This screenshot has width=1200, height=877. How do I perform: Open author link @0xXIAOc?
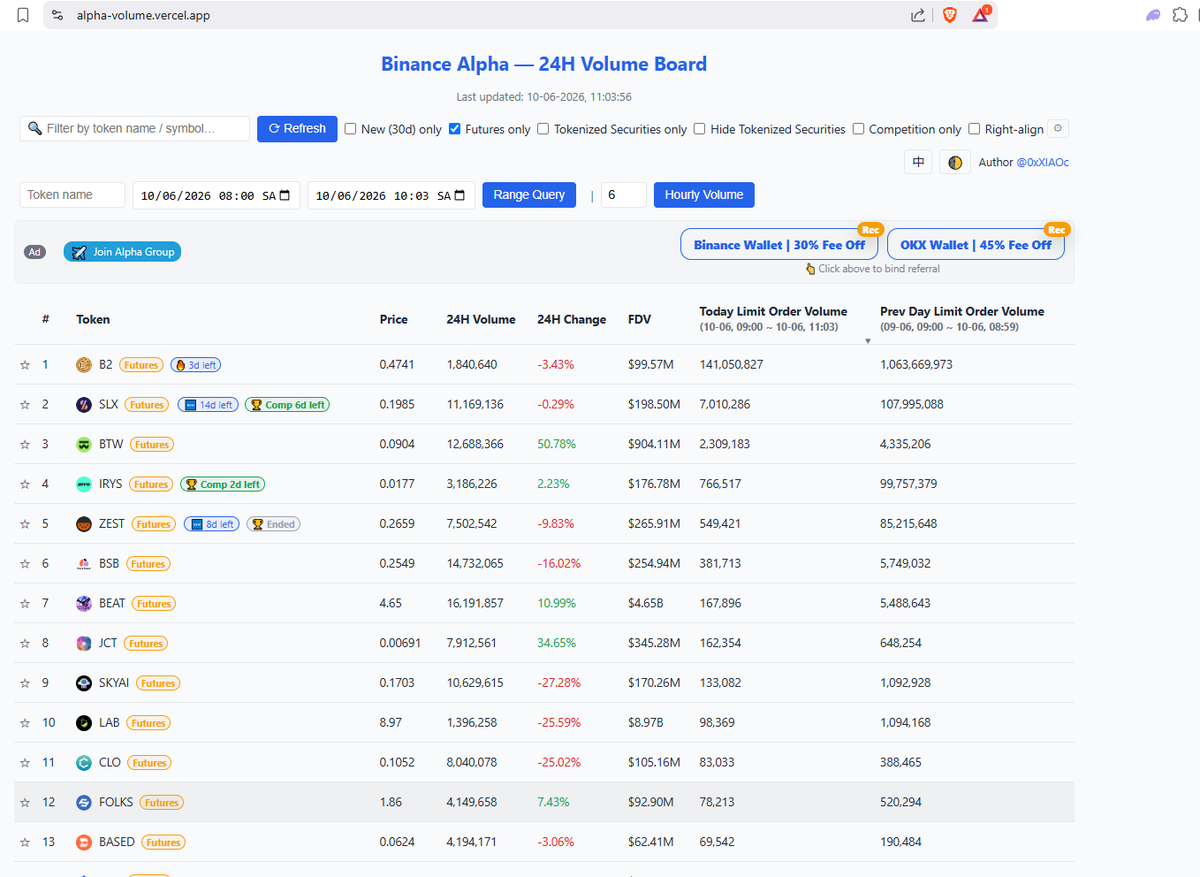pyautogui.click(x=1043, y=162)
